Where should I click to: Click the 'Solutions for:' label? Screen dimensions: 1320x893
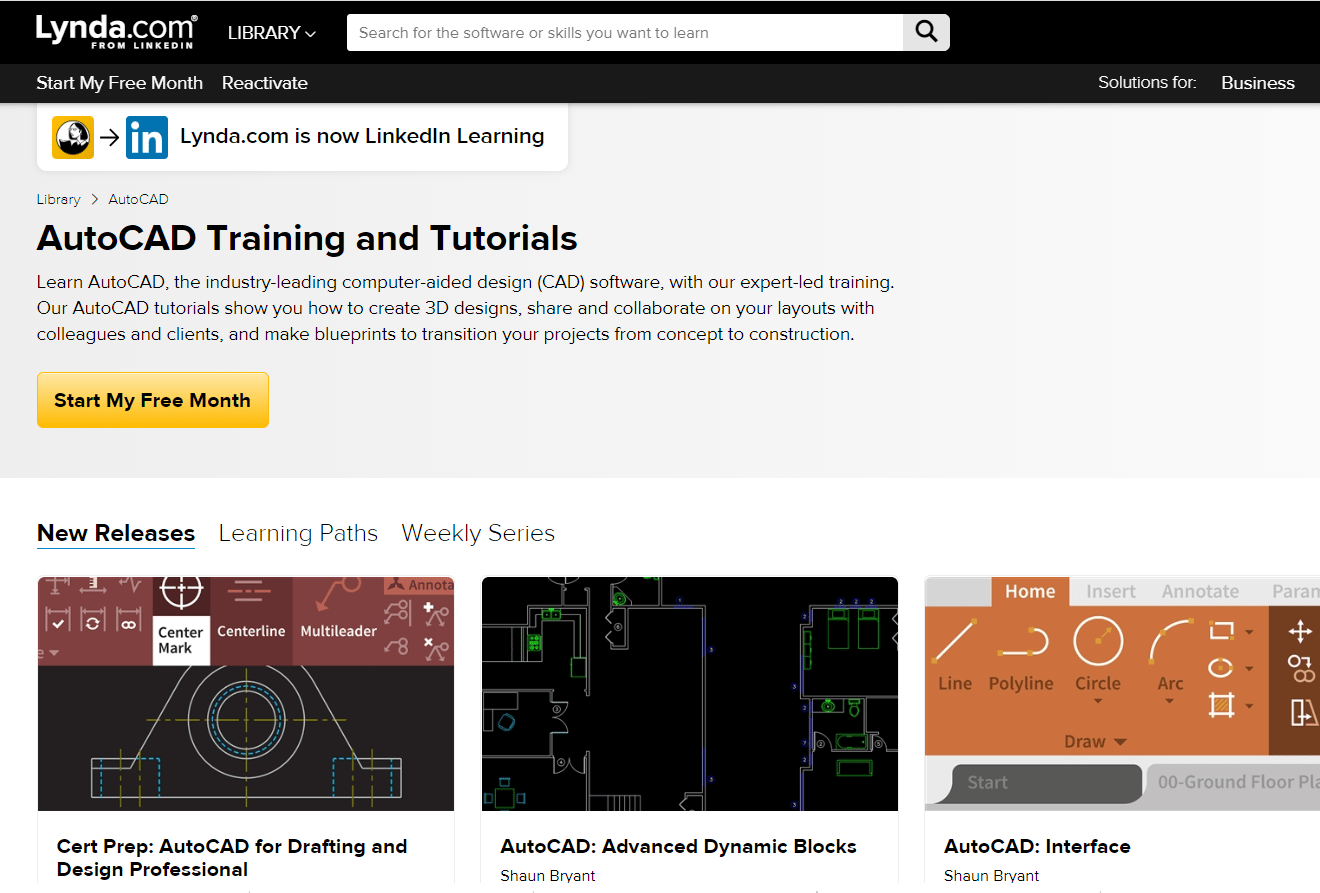1147,83
